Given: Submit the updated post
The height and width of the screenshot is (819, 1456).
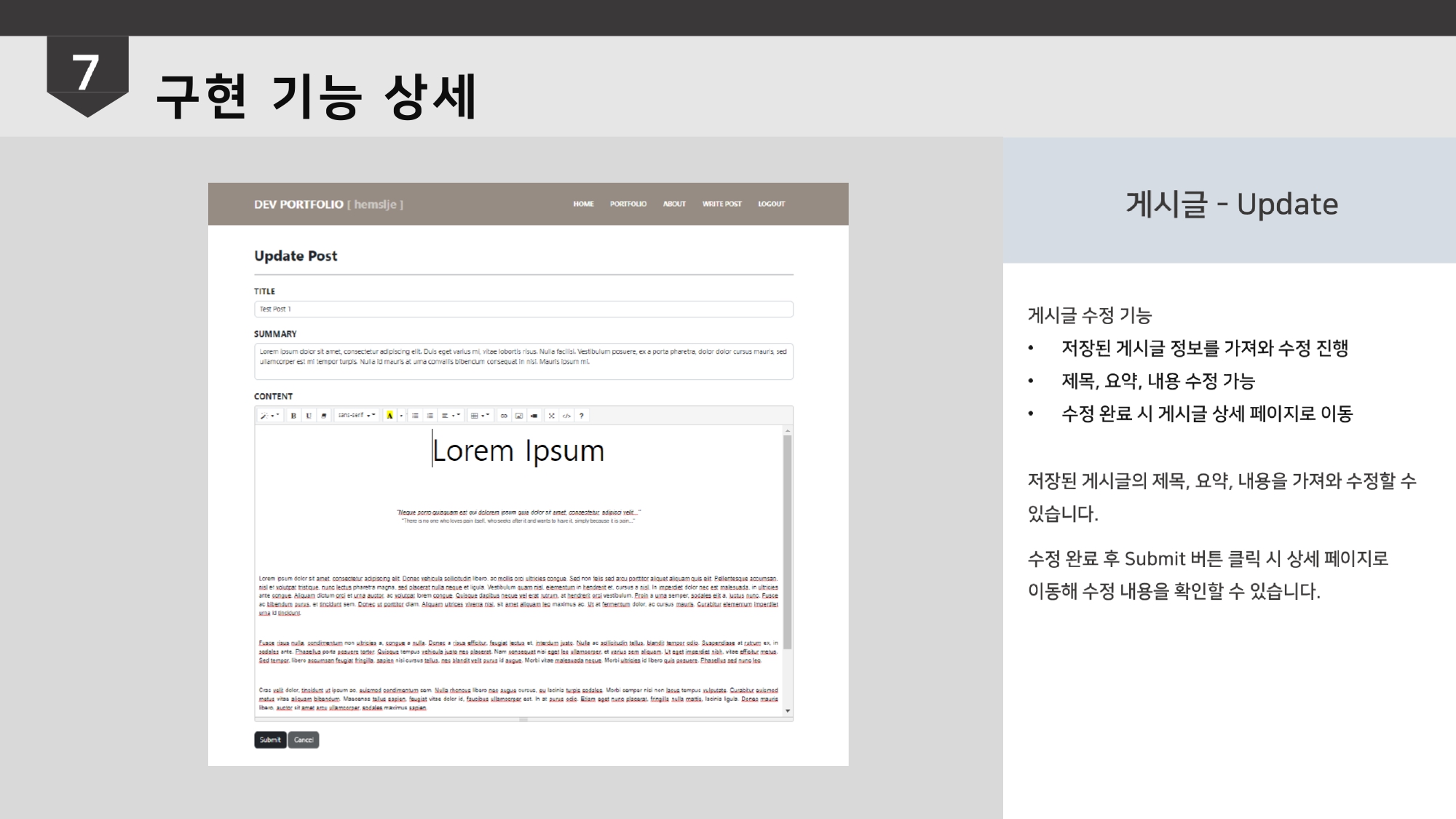Looking at the screenshot, I should coord(270,740).
